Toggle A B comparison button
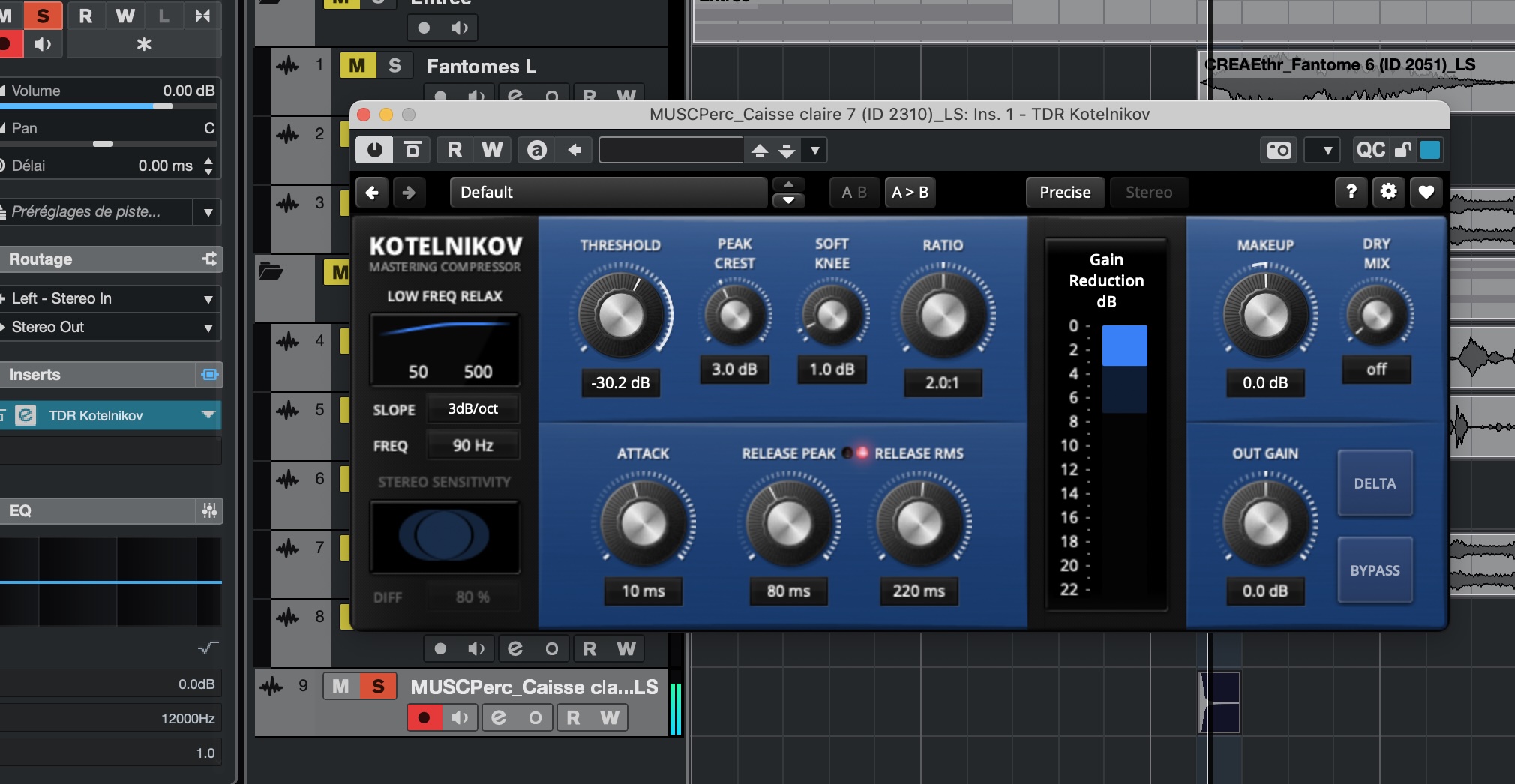 854,193
